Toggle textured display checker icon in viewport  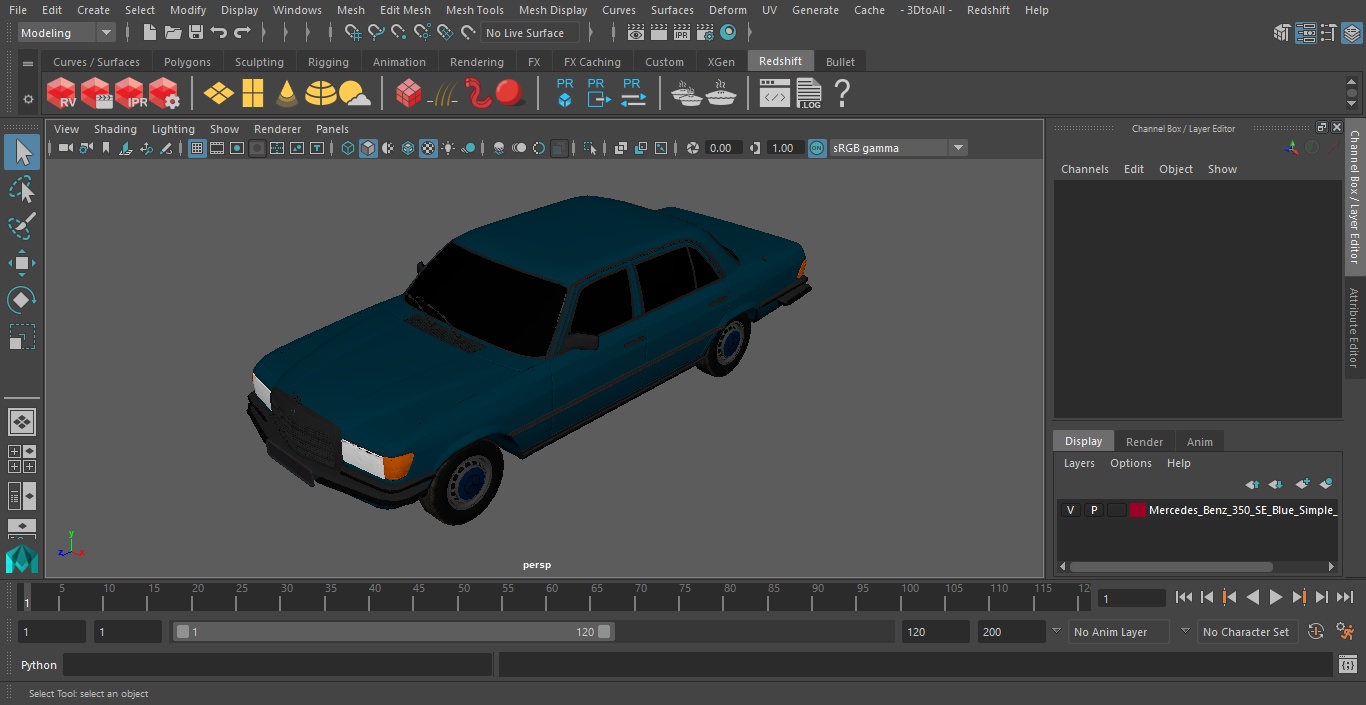click(x=428, y=148)
